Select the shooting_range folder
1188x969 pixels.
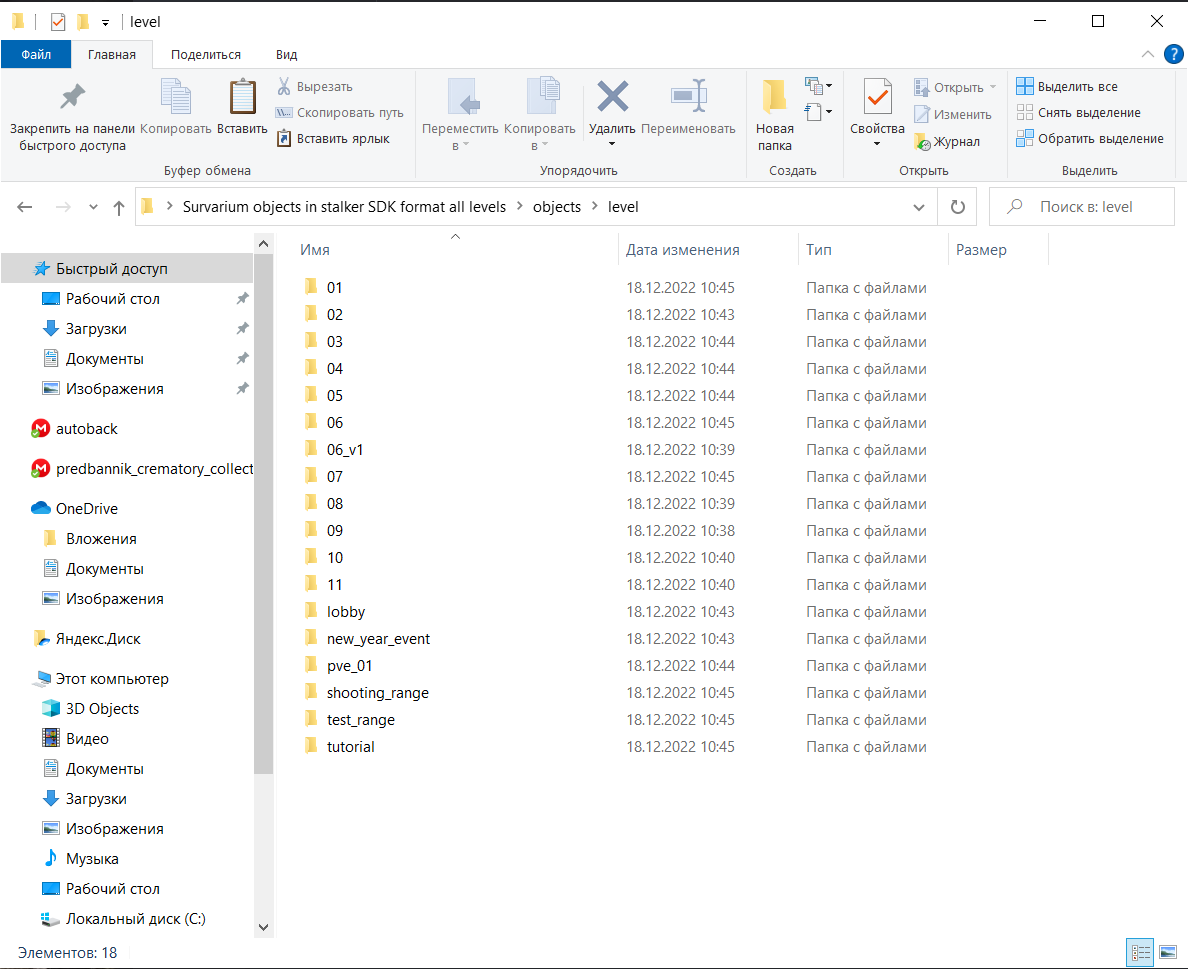tap(377, 693)
